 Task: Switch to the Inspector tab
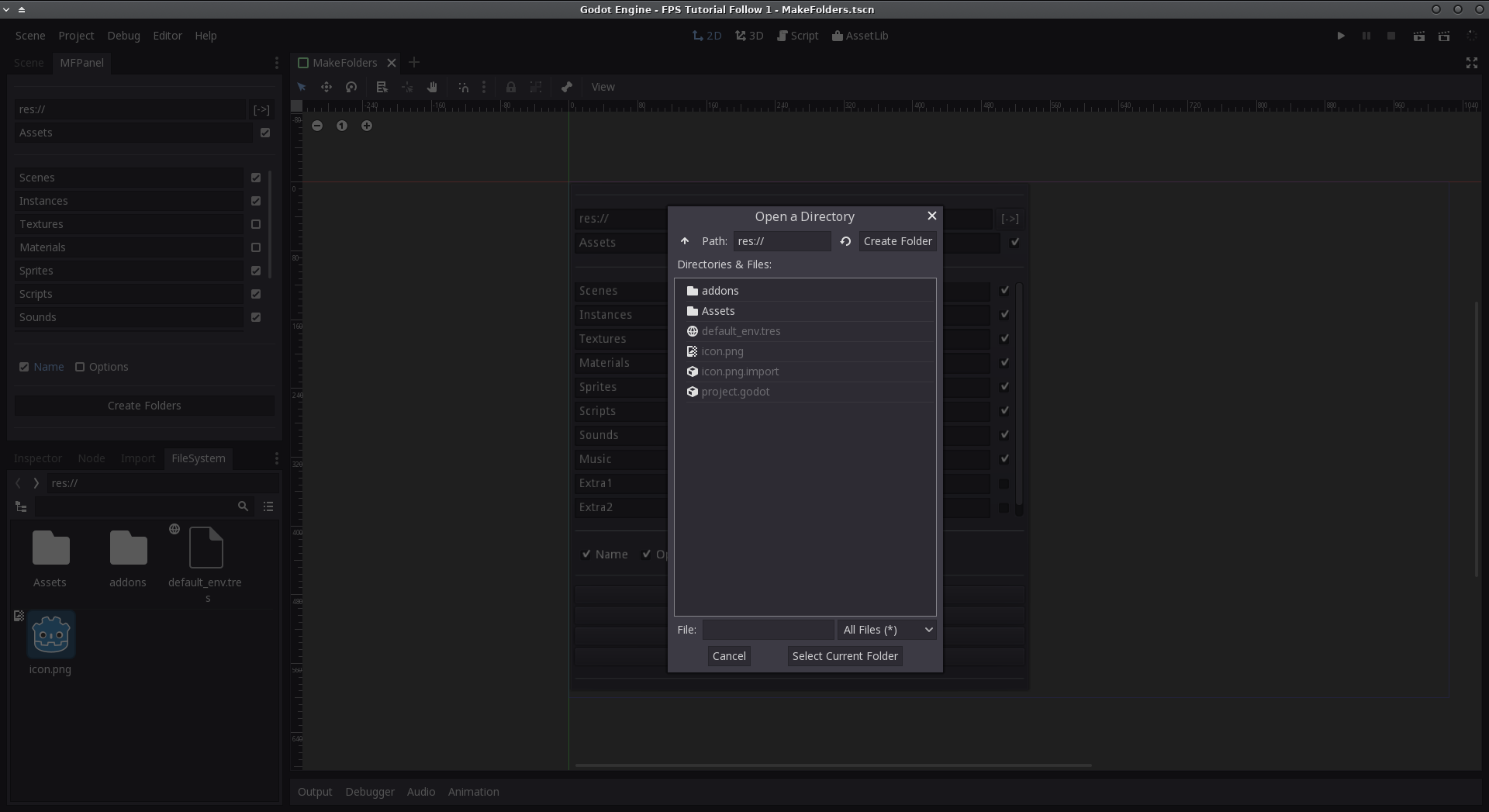click(38, 458)
